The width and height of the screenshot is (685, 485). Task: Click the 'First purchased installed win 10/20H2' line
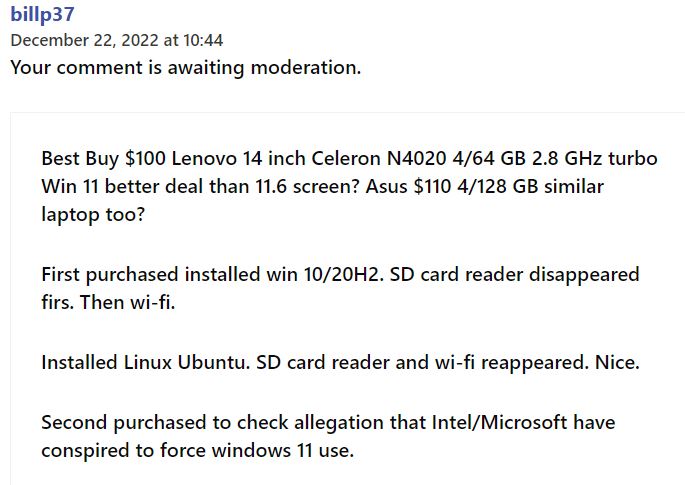[212, 274]
